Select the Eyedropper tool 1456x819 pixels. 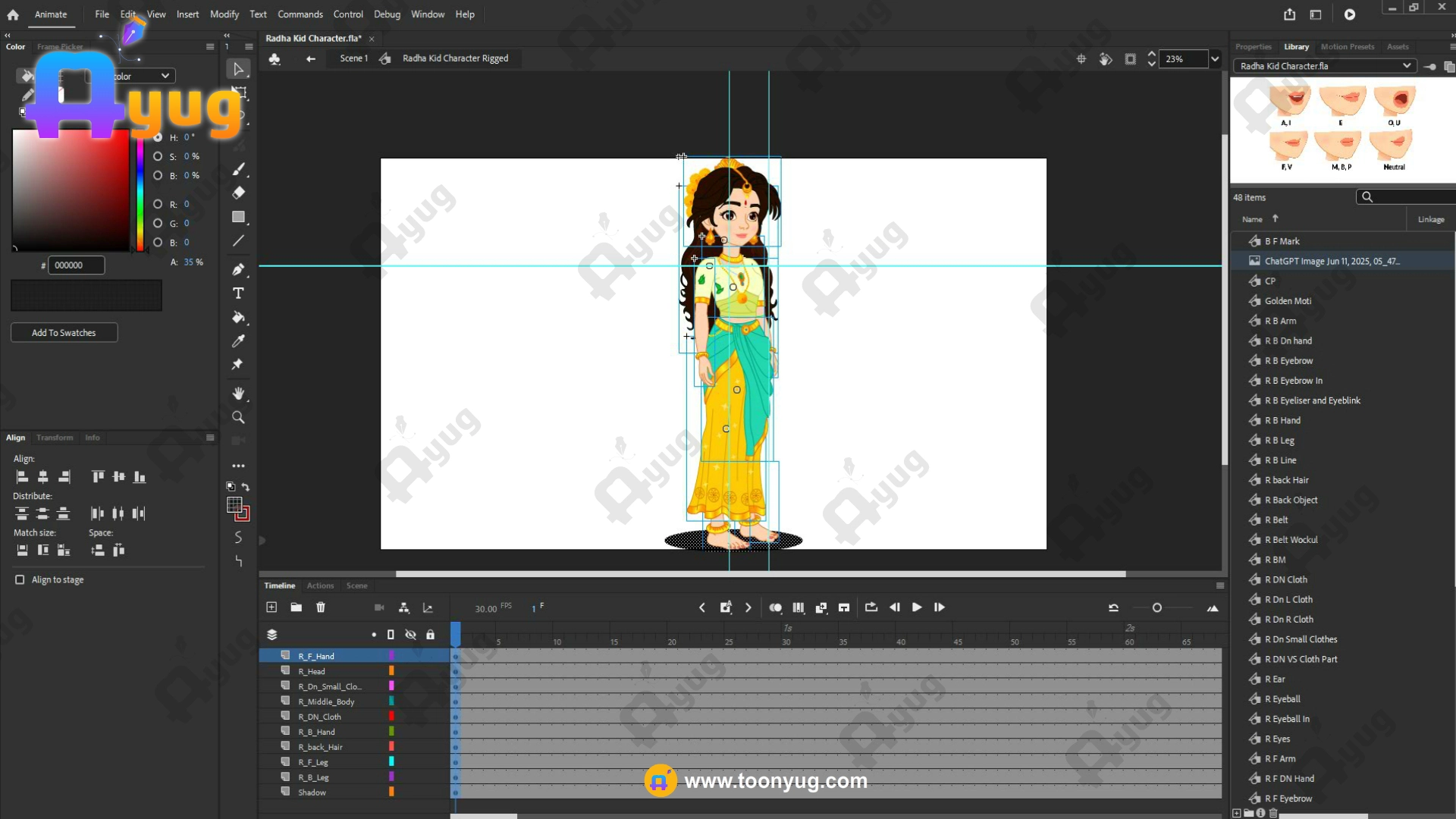238,341
